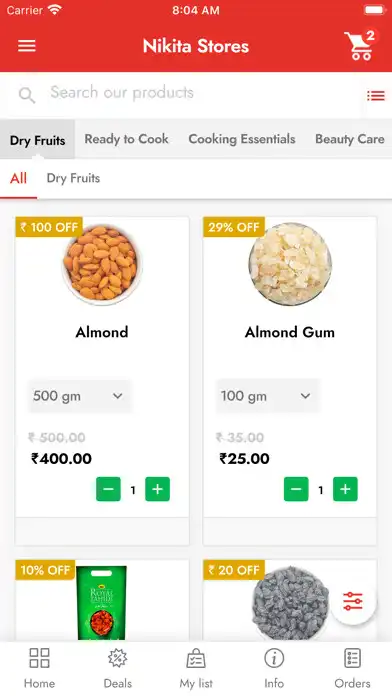Screen dimensions: 392x696
Task: Open the floating filter options button
Action: point(353,601)
